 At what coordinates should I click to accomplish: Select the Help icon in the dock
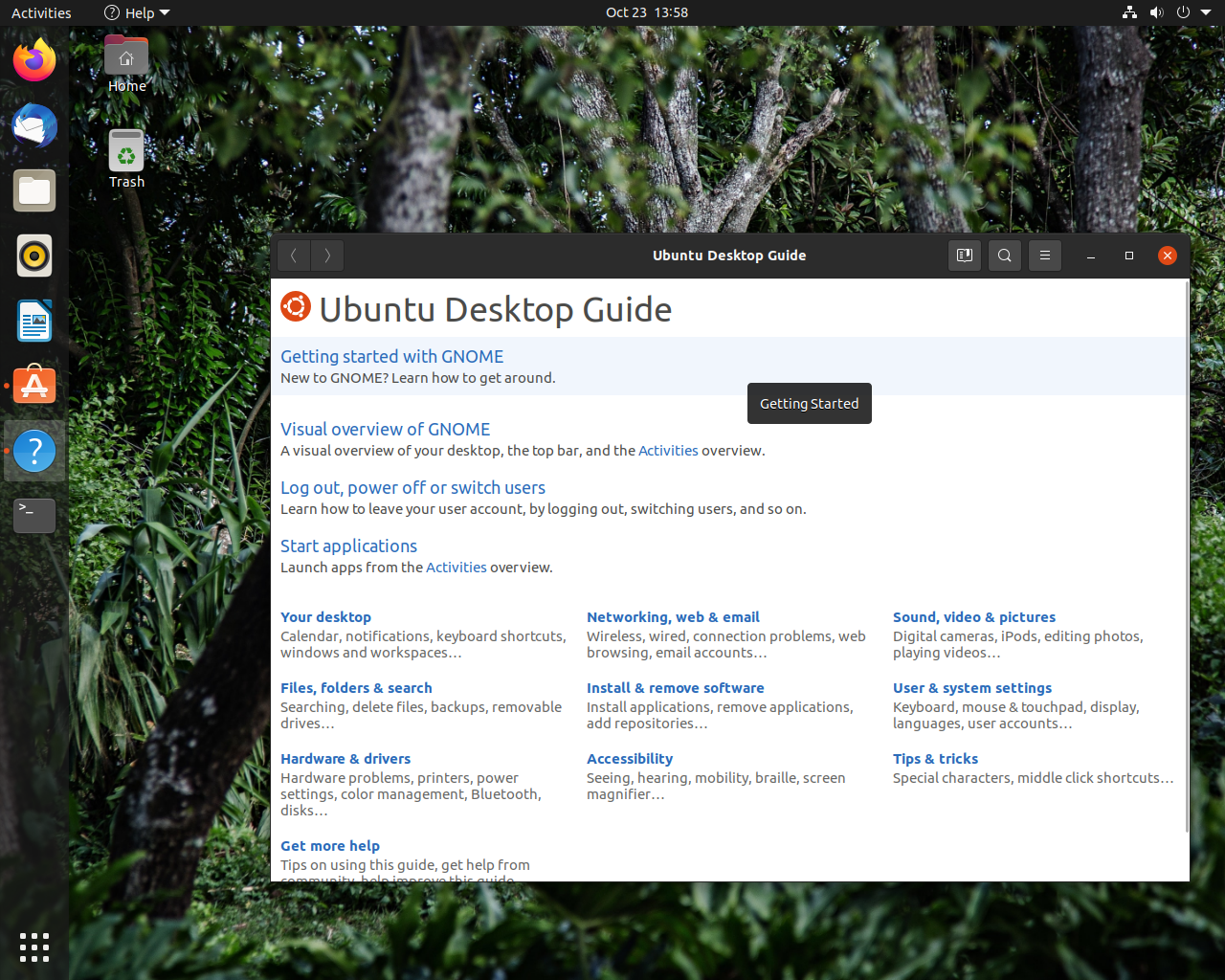[x=34, y=451]
